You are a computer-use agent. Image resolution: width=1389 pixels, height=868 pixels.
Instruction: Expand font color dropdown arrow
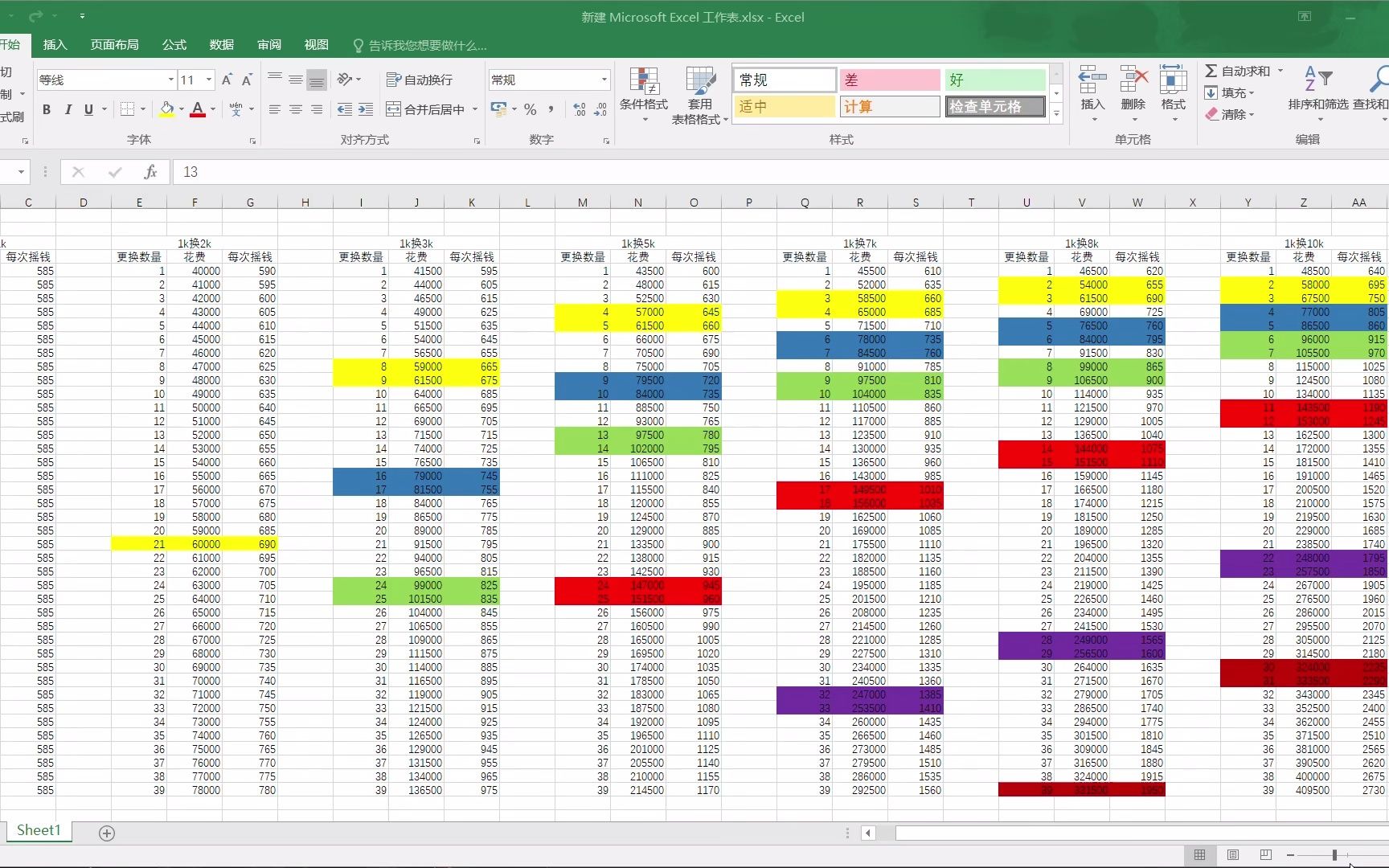[213, 109]
